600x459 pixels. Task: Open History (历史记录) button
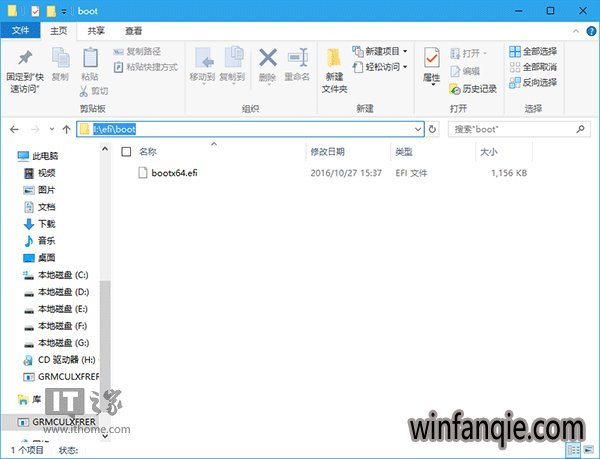(x=473, y=89)
